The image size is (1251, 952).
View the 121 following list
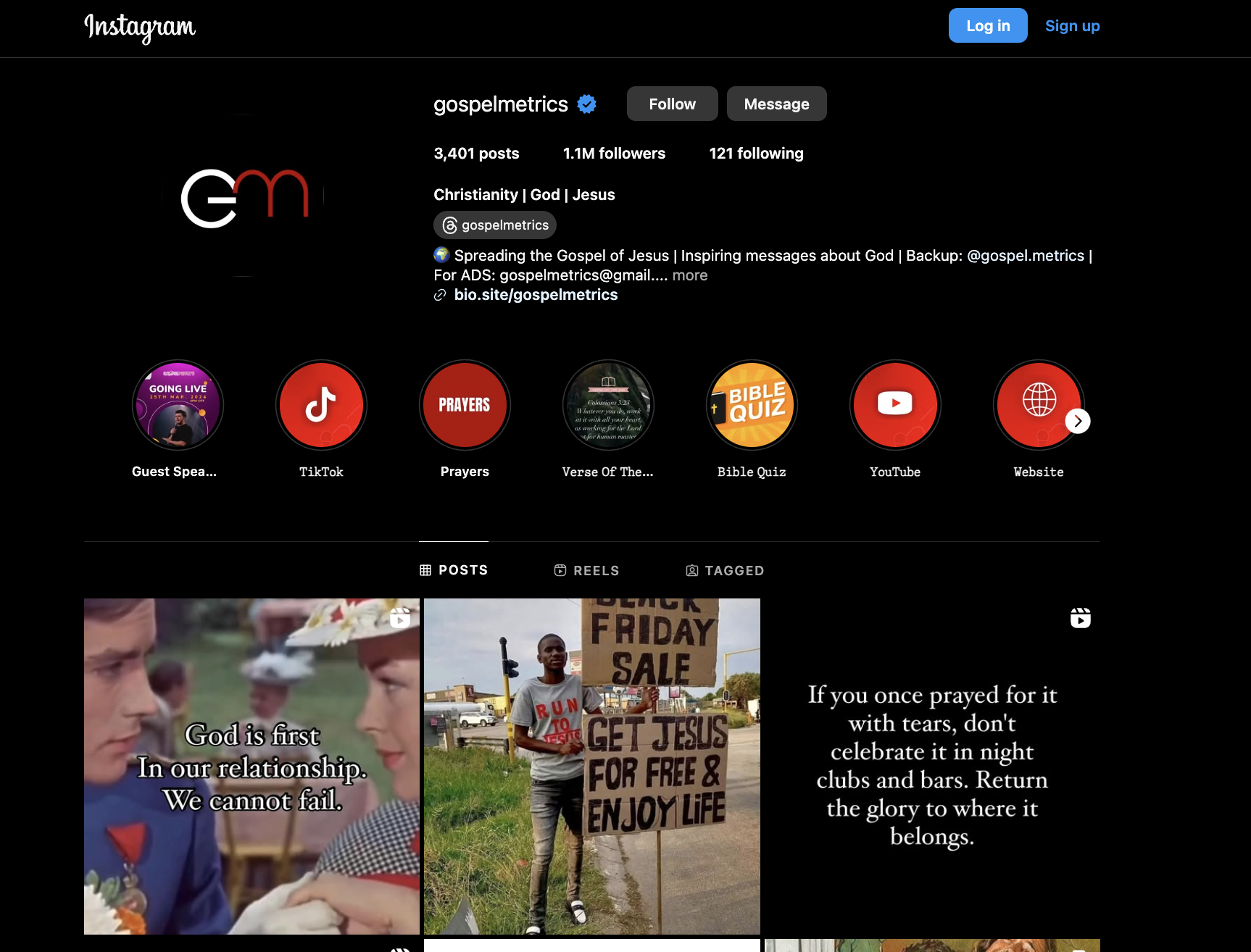(x=756, y=154)
